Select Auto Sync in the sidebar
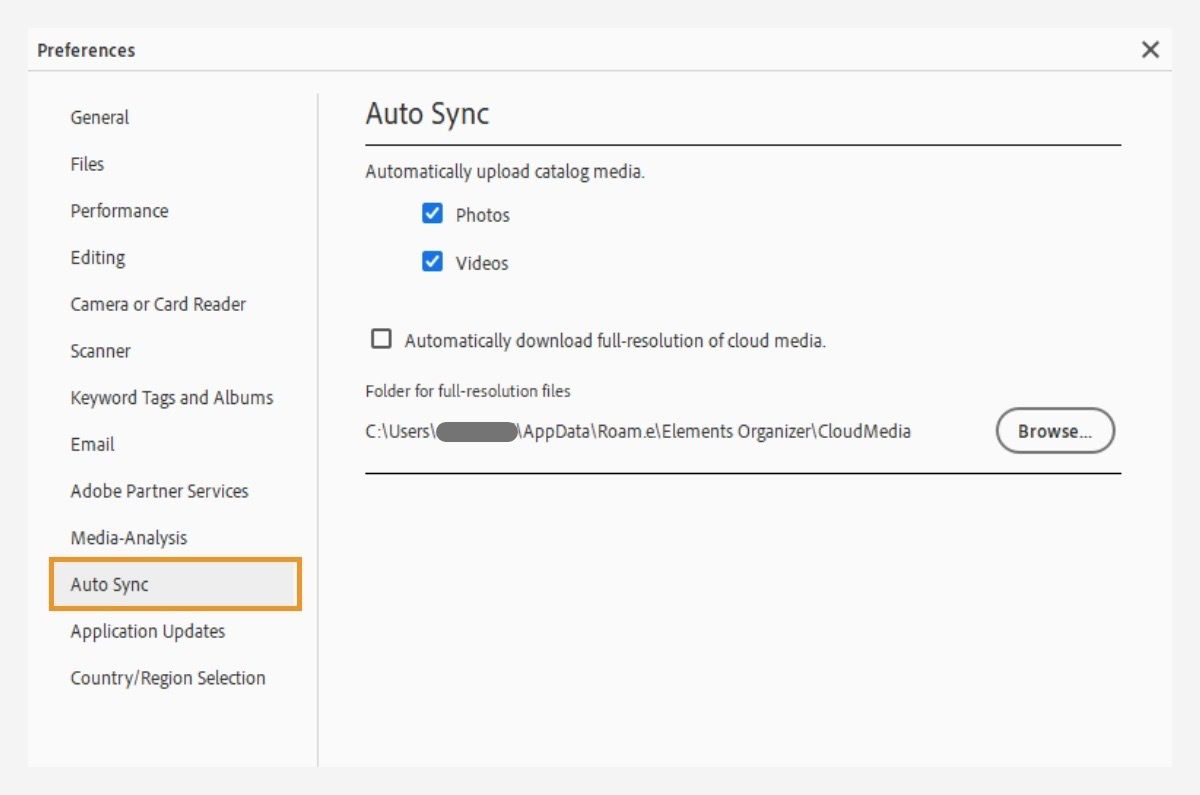 click(110, 585)
